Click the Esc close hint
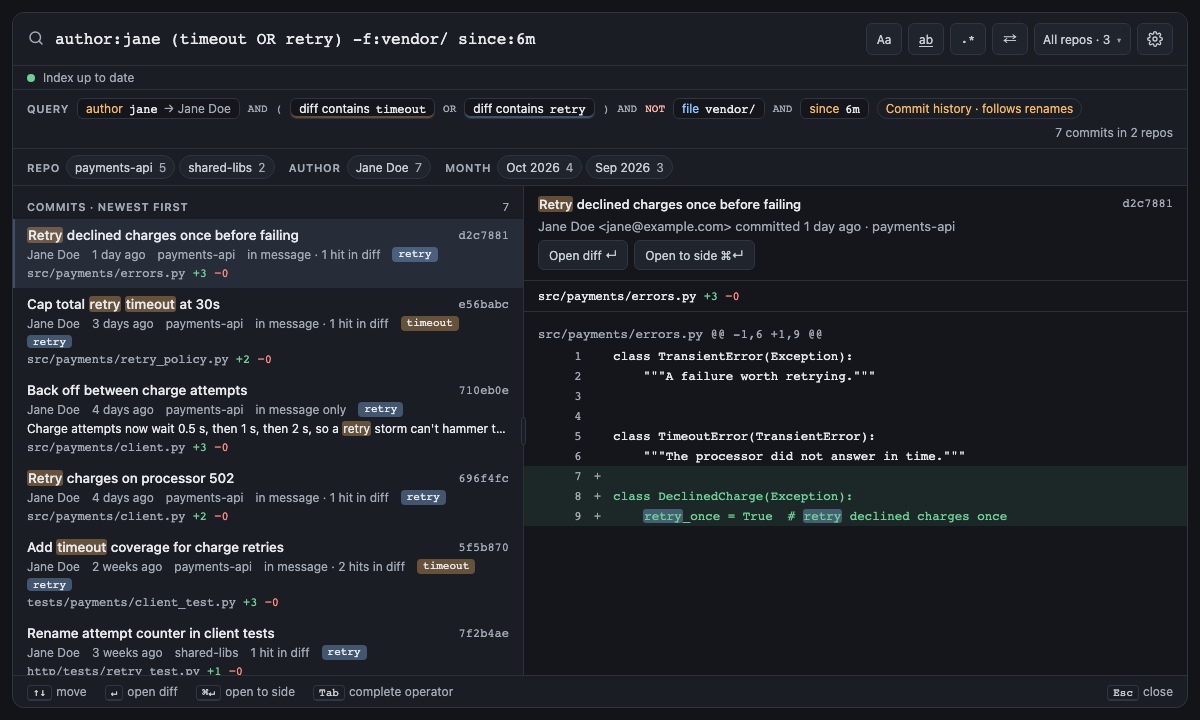This screenshot has width=1200, height=720. click(1140, 692)
